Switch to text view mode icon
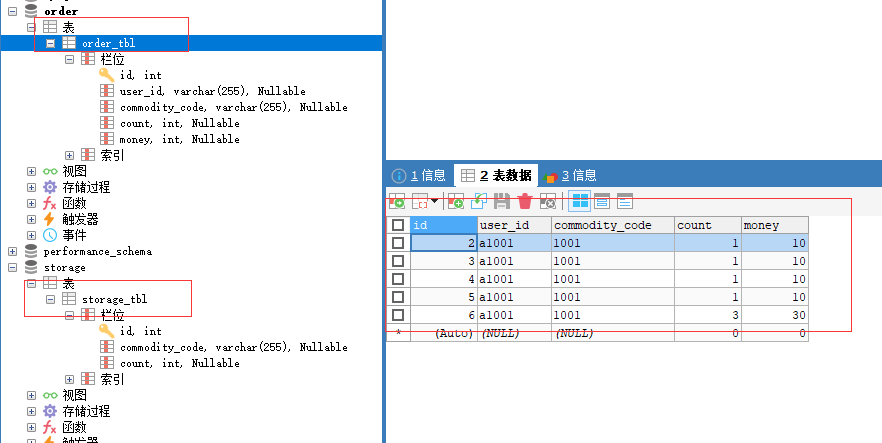Screen dimensions: 882x443 coord(625,201)
